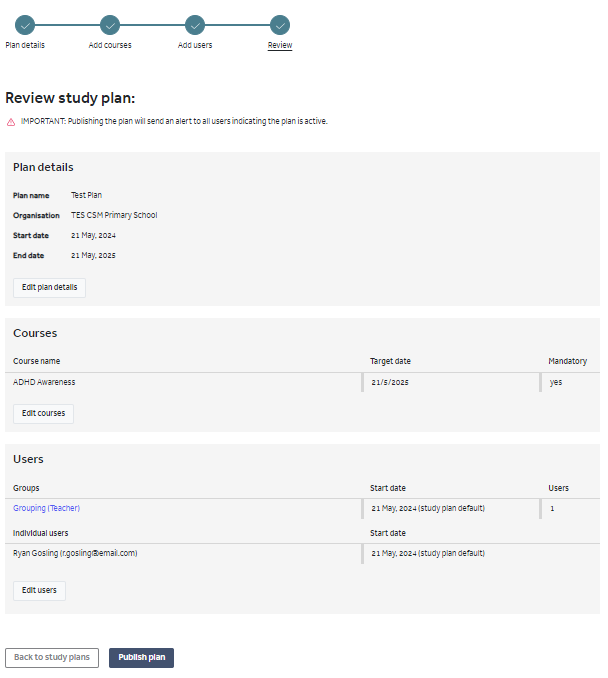Click the Course name column header
This screenshot has height=678, width=608.
[x=36, y=361]
